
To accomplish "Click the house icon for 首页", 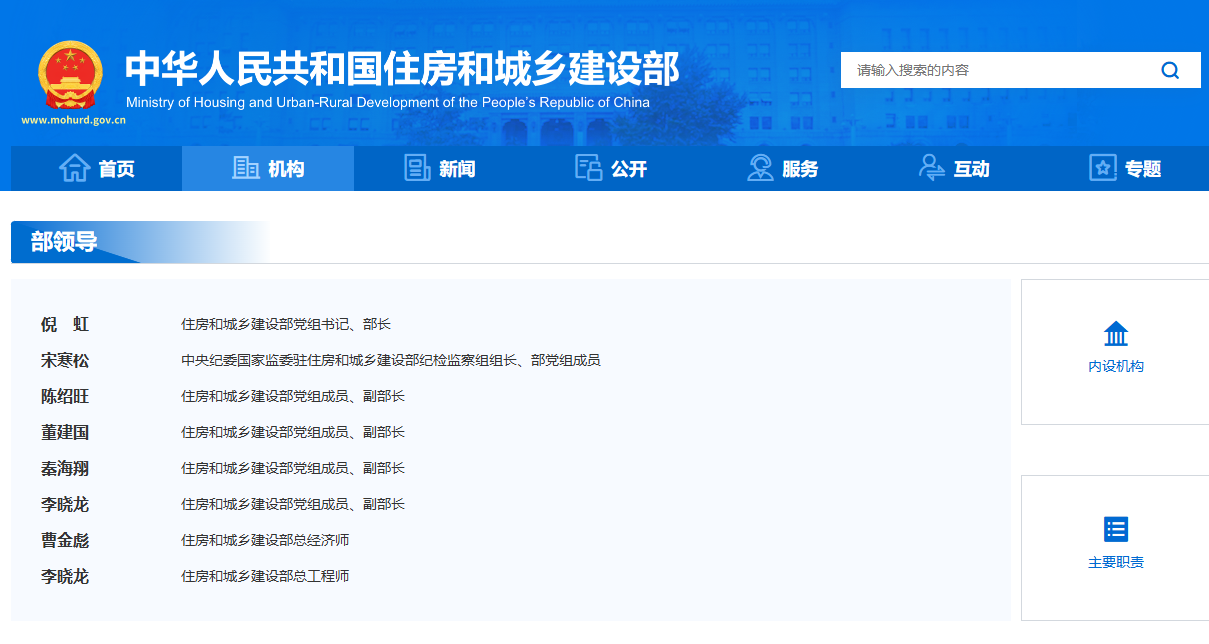I will (x=75, y=168).
